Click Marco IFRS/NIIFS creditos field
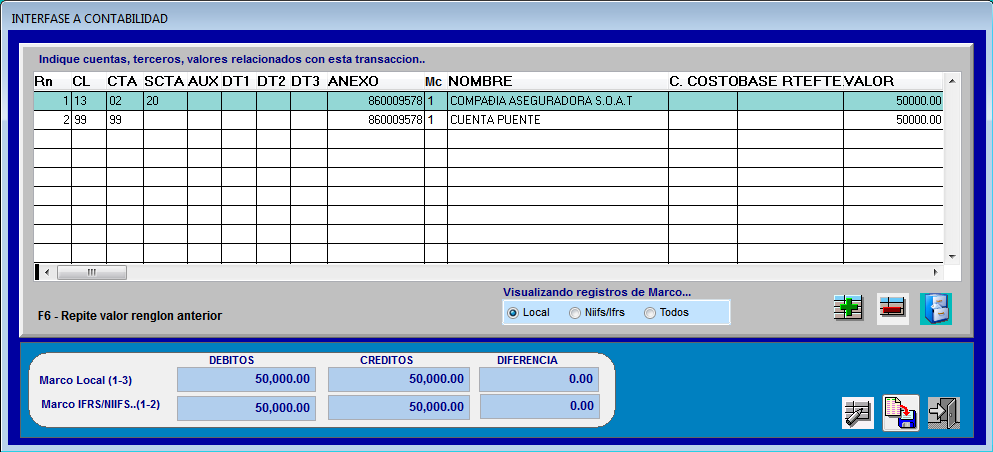Image resolution: width=993 pixels, height=452 pixels. (399, 406)
